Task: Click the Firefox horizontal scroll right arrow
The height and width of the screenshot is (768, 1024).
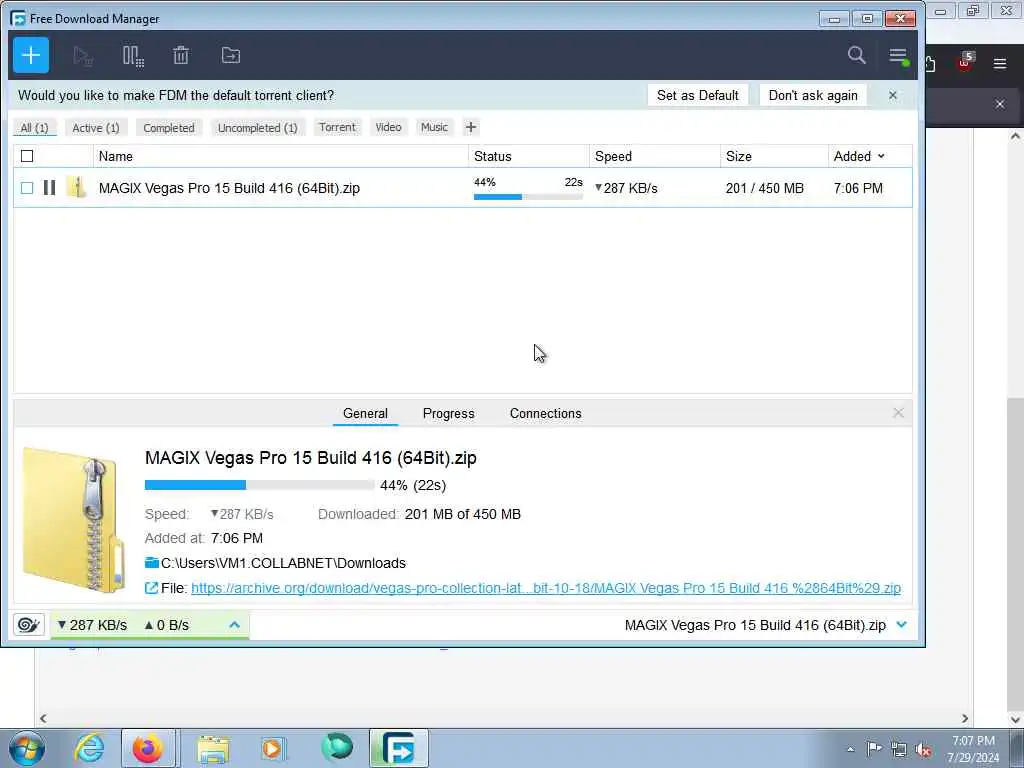Action: (965, 718)
